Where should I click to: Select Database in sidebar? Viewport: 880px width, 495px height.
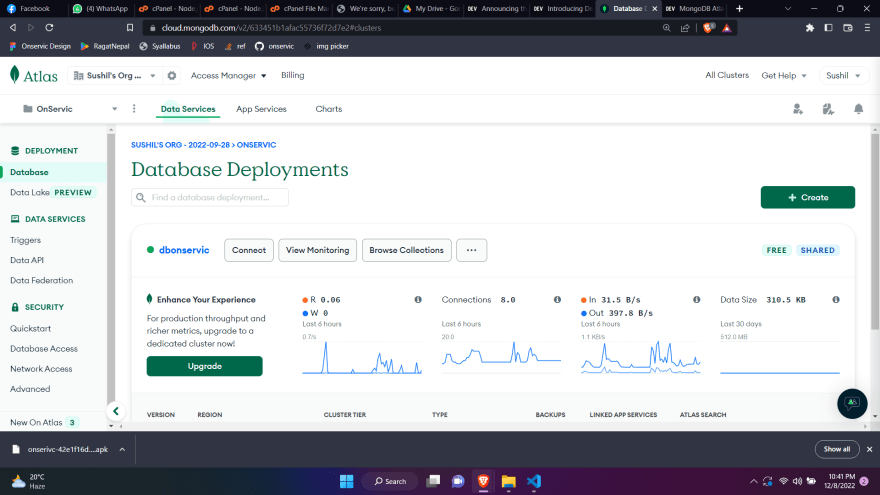click(x=53, y=172)
